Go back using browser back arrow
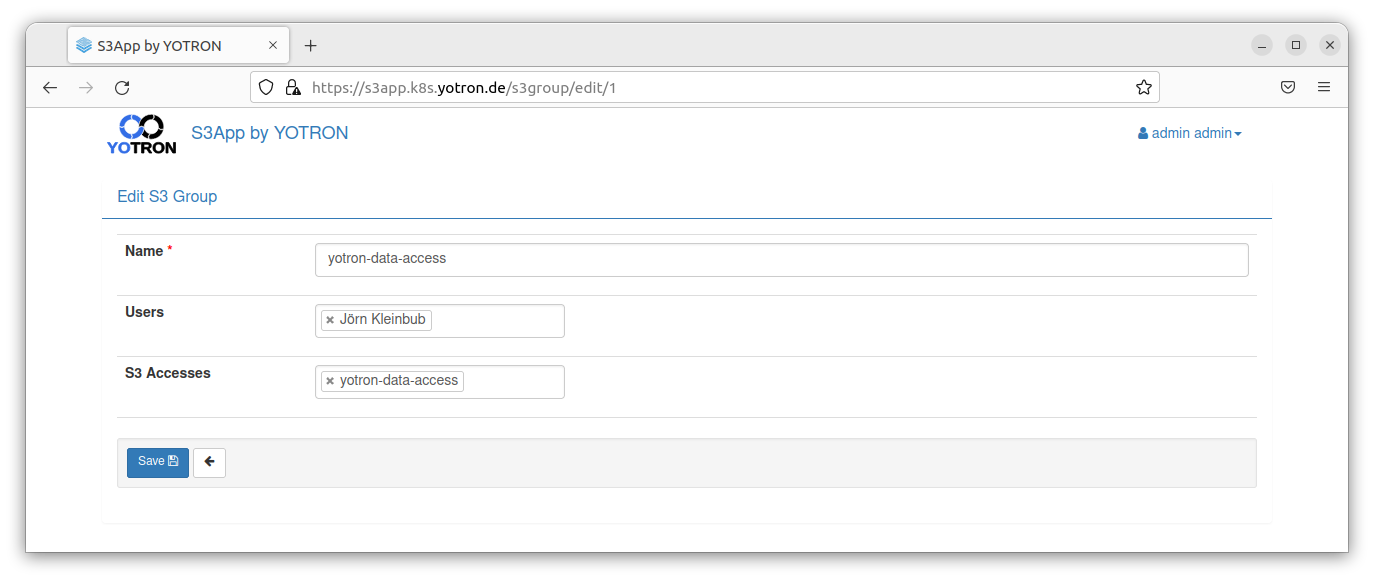This screenshot has width=1374, height=581. (x=50, y=88)
